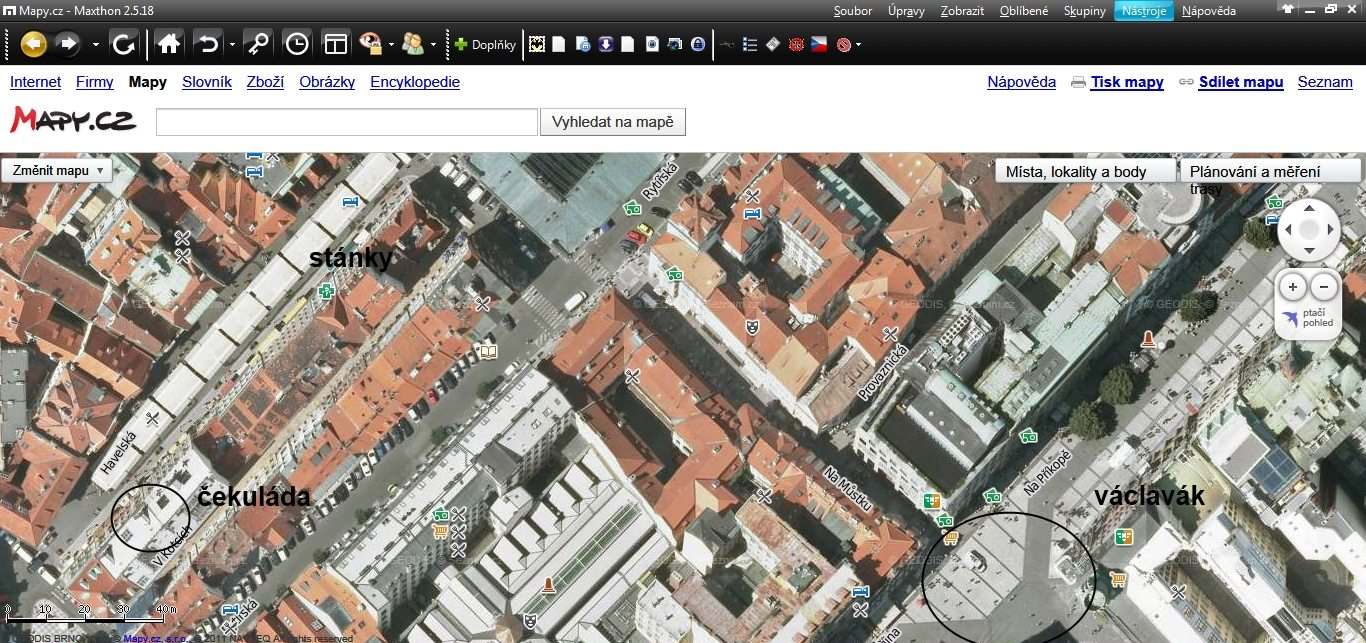Image resolution: width=1366 pixels, height=643 pixels.
Task: Click the bulleted list toolbar icon
Action: tap(750, 44)
